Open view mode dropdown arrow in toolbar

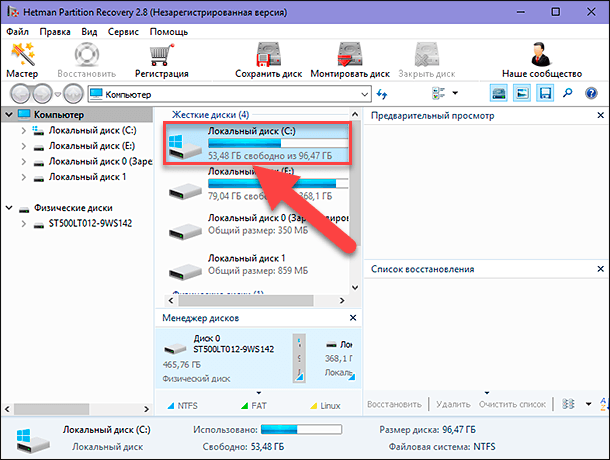click(x=455, y=93)
